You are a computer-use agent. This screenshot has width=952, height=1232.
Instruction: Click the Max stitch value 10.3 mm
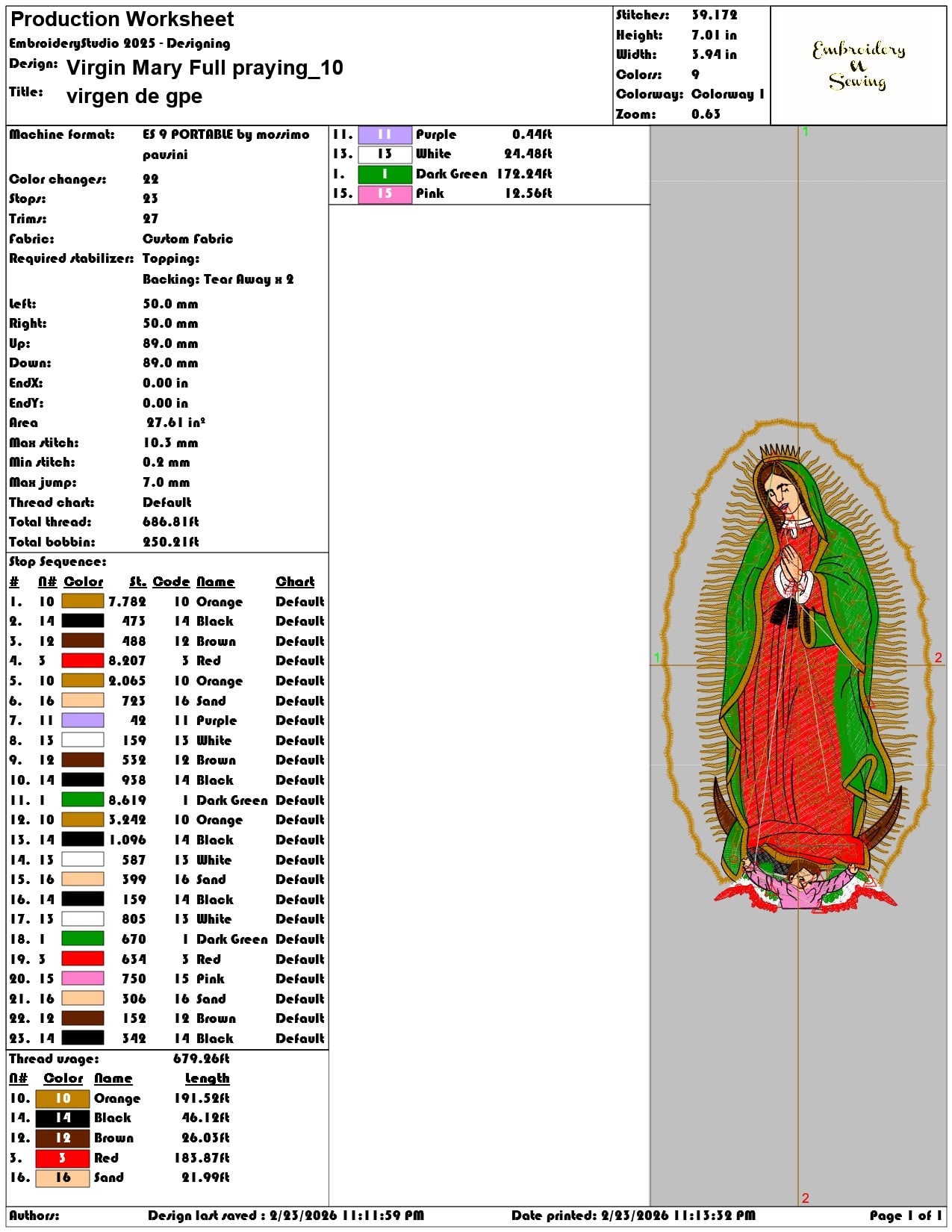tap(170, 443)
